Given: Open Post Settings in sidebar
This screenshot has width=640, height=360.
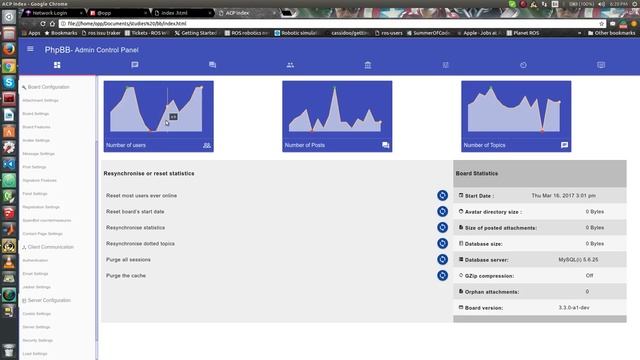Looking at the screenshot, I should point(34,167).
